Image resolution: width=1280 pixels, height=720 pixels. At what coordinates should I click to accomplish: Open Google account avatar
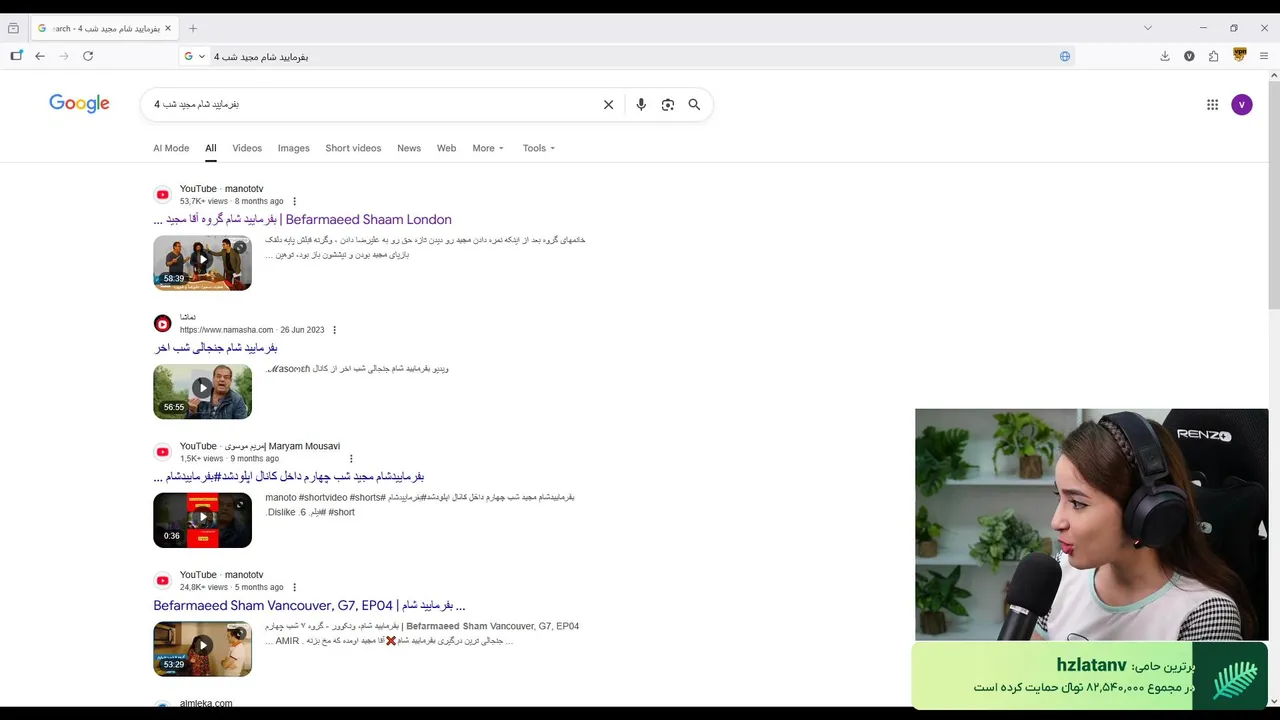click(x=1242, y=104)
